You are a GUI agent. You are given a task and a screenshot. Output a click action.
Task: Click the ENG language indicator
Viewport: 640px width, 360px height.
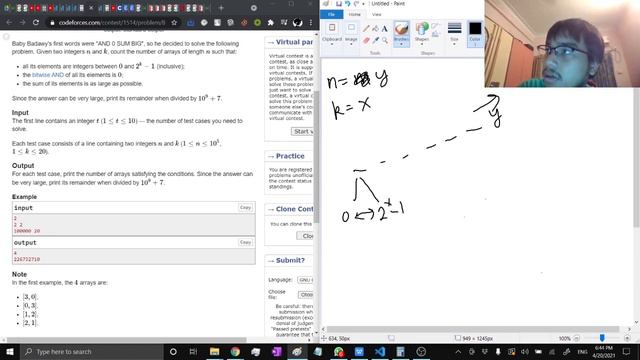pos(582,351)
